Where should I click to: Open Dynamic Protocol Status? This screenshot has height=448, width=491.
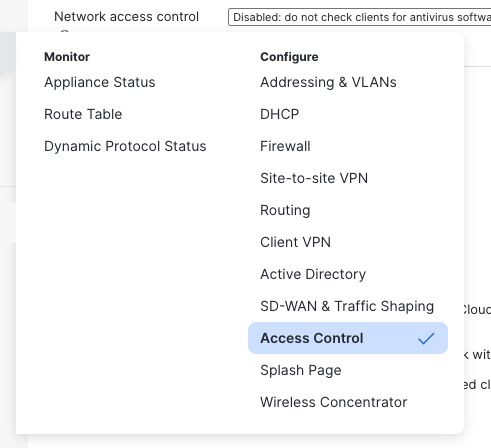tap(125, 146)
